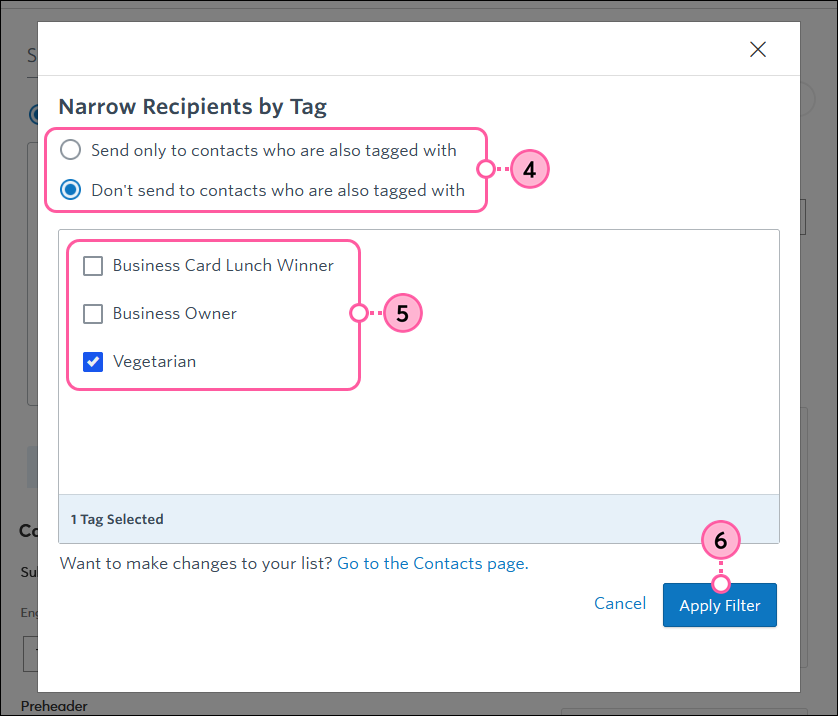Open the 'Go to the Contacts page' link
This screenshot has height=716, width=838.
coord(432,563)
